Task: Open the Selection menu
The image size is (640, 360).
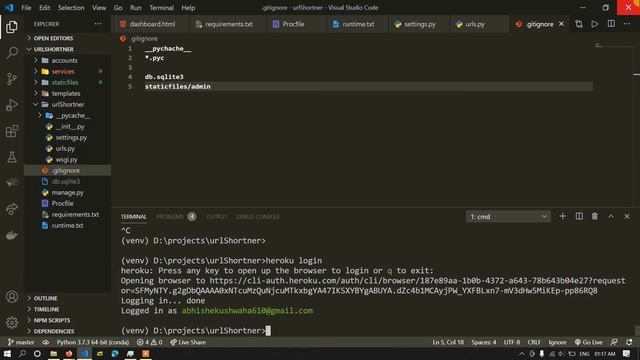Action: [x=71, y=8]
